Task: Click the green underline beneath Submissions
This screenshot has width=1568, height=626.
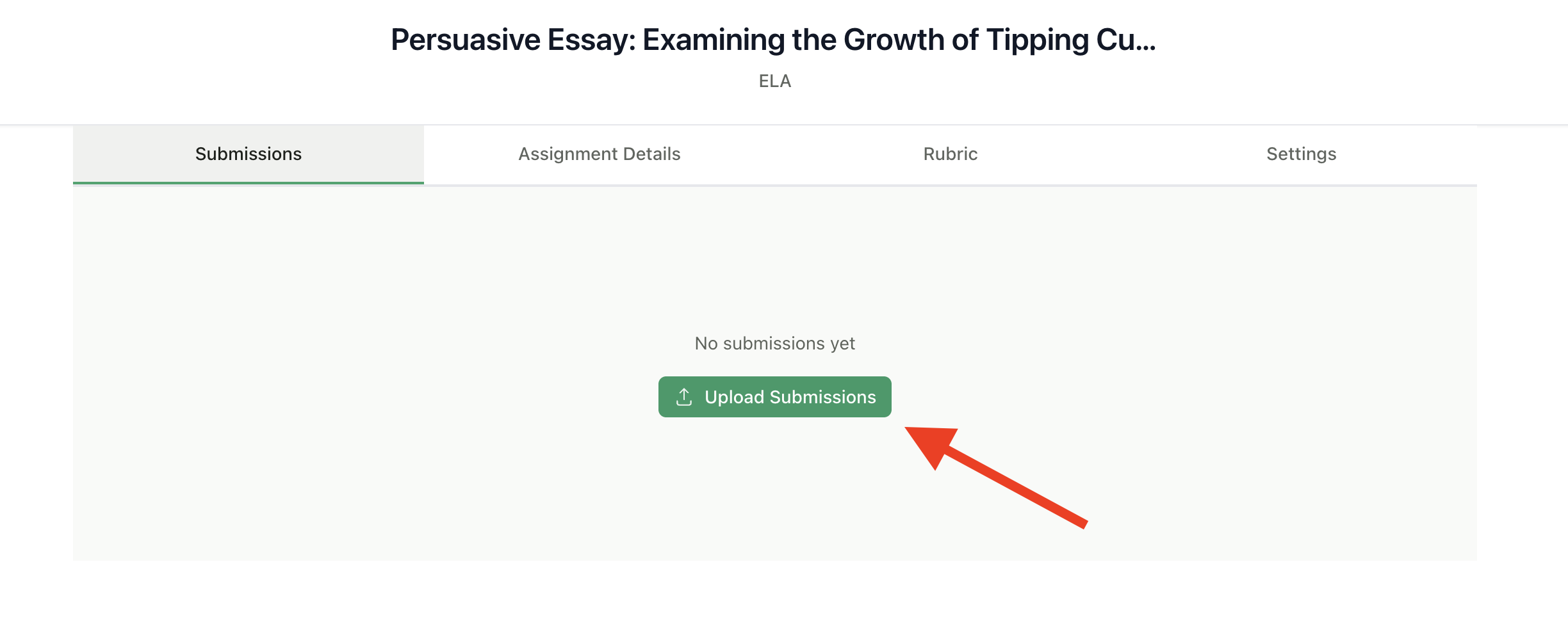Action: tap(248, 184)
